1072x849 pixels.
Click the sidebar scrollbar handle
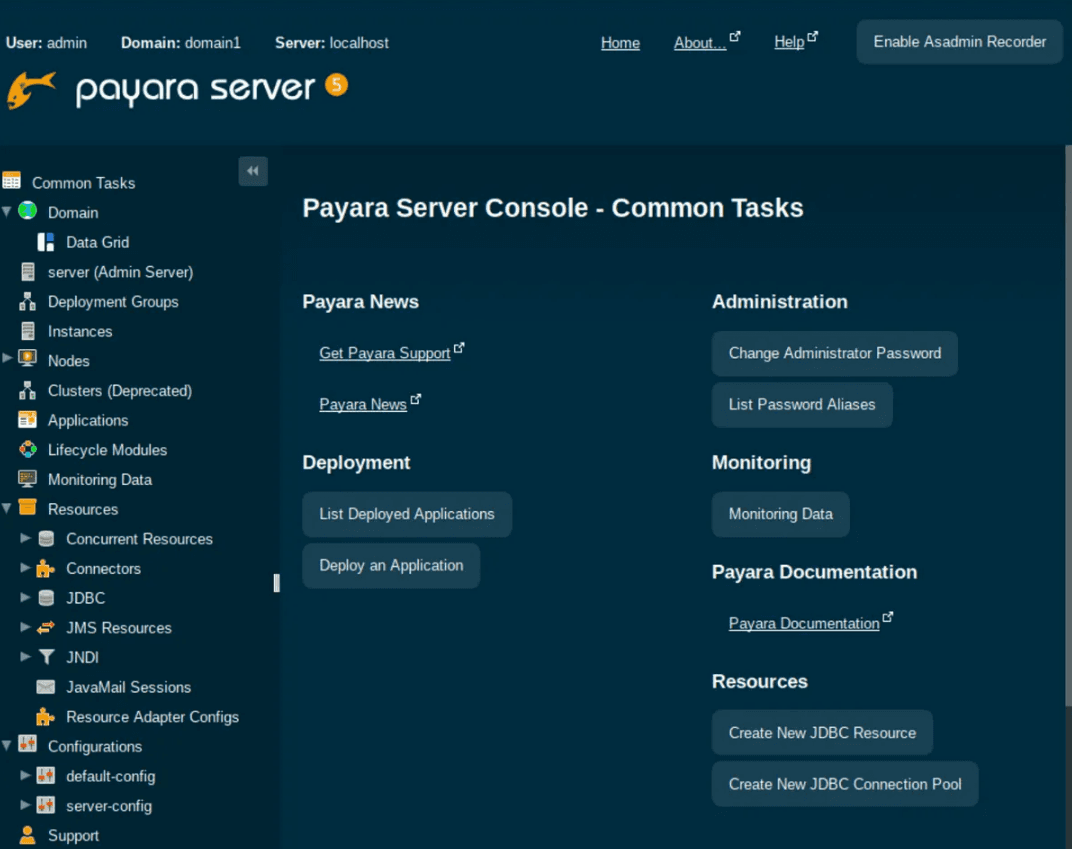276,583
